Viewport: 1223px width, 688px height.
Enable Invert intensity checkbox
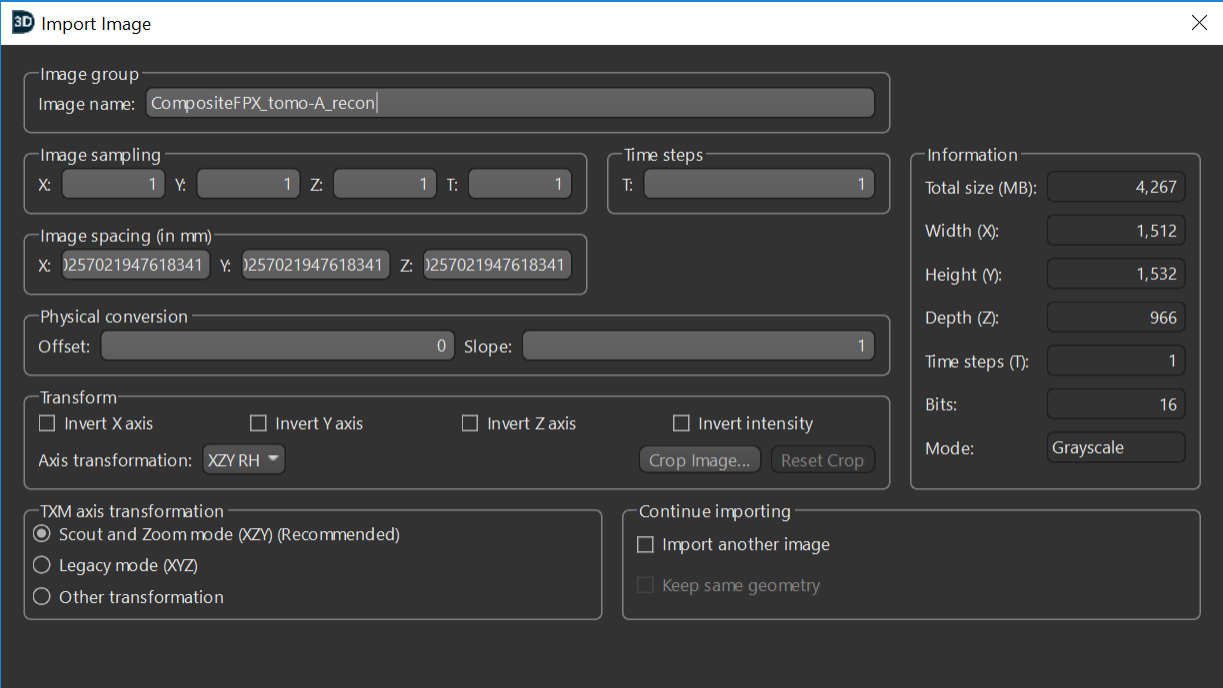point(681,424)
